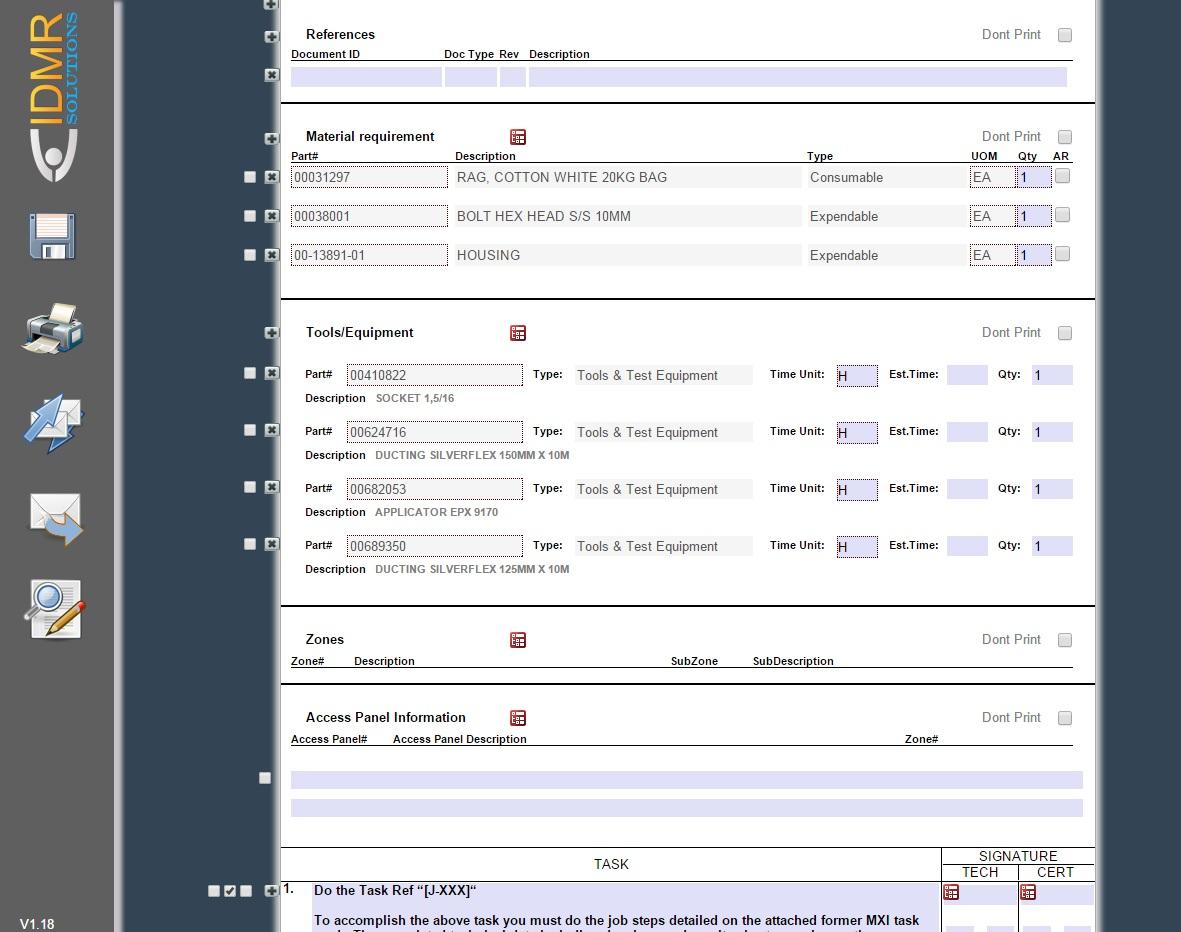Click the IDMR Solutions logo
Image resolution: width=1181 pixels, height=932 pixels.
(53, 96)
